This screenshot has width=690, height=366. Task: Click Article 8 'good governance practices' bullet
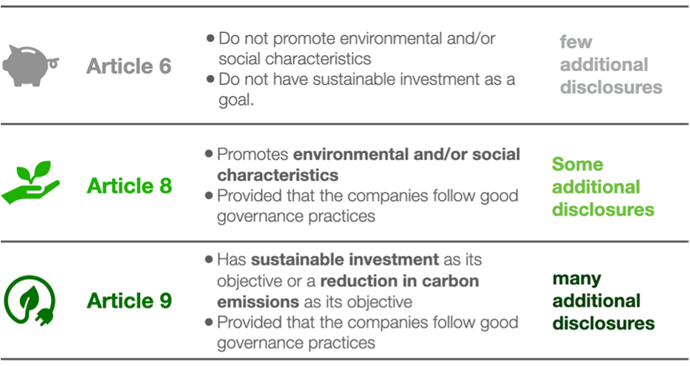click(x=362, y=206)
